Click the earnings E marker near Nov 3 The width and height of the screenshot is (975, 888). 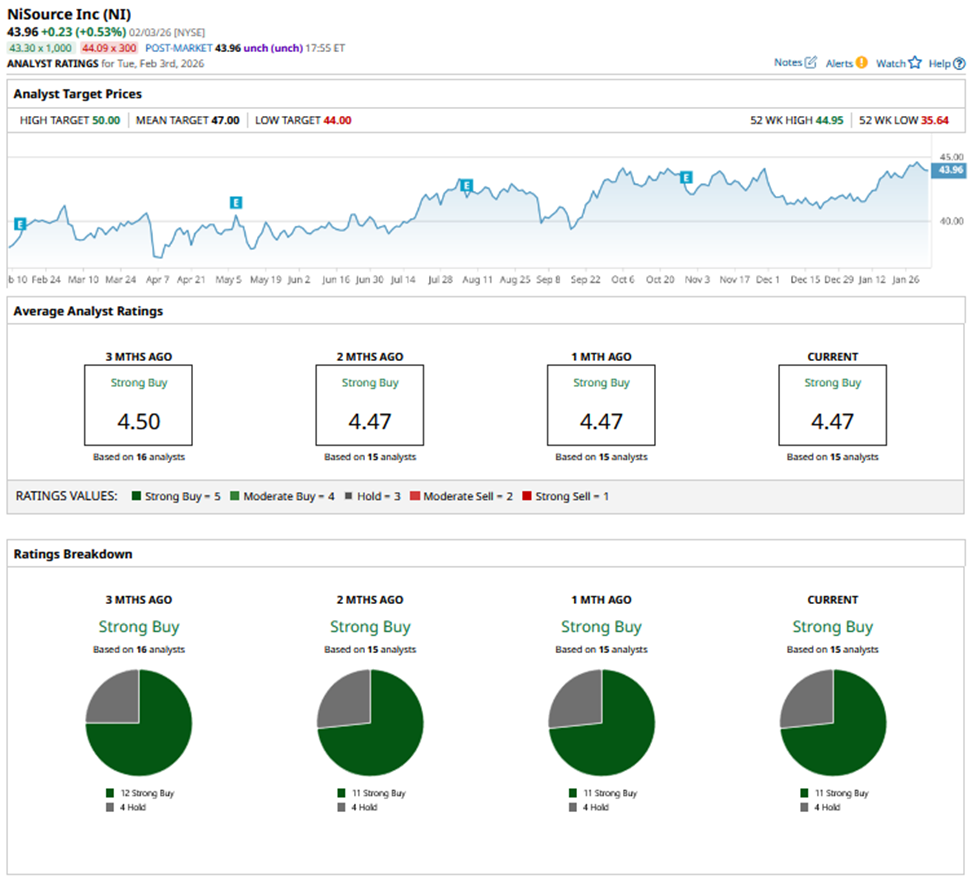pyautogui.click(x=686, y=177)
